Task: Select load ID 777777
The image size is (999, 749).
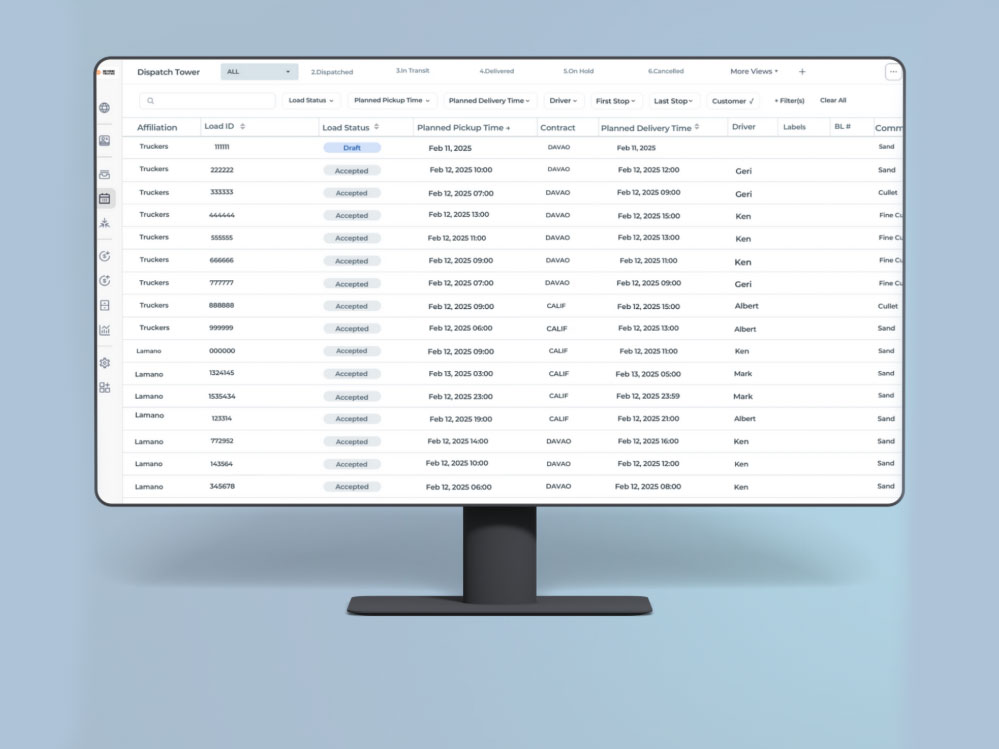Action: 222,283
